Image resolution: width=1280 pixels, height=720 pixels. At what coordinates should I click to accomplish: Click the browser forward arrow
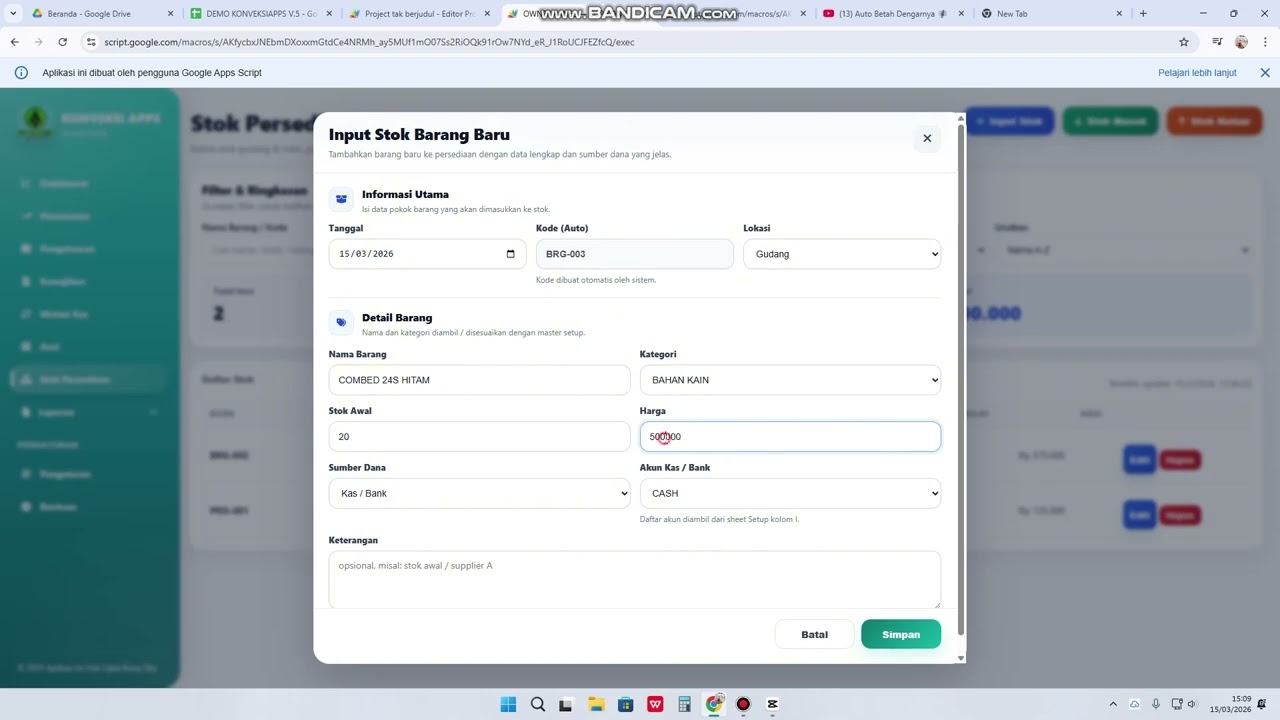point(39,42)
